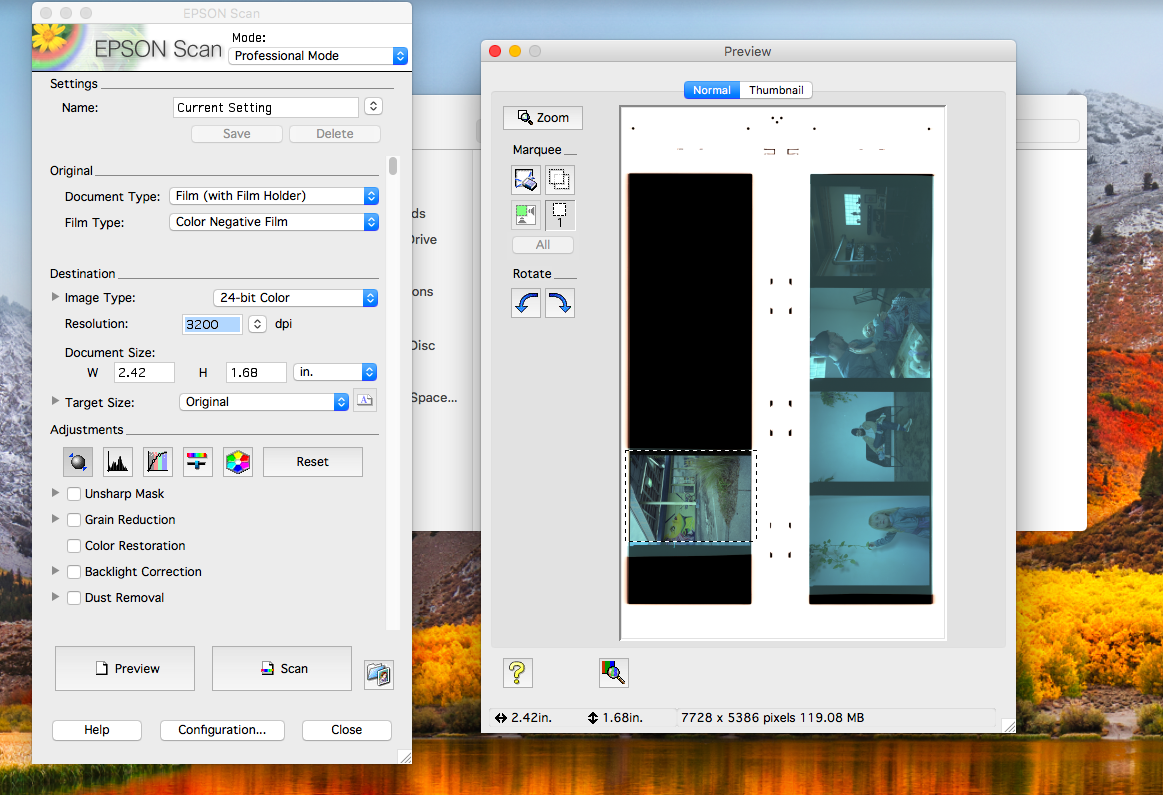
Task: Select the Normal preview tab
Action: [712, 90]
